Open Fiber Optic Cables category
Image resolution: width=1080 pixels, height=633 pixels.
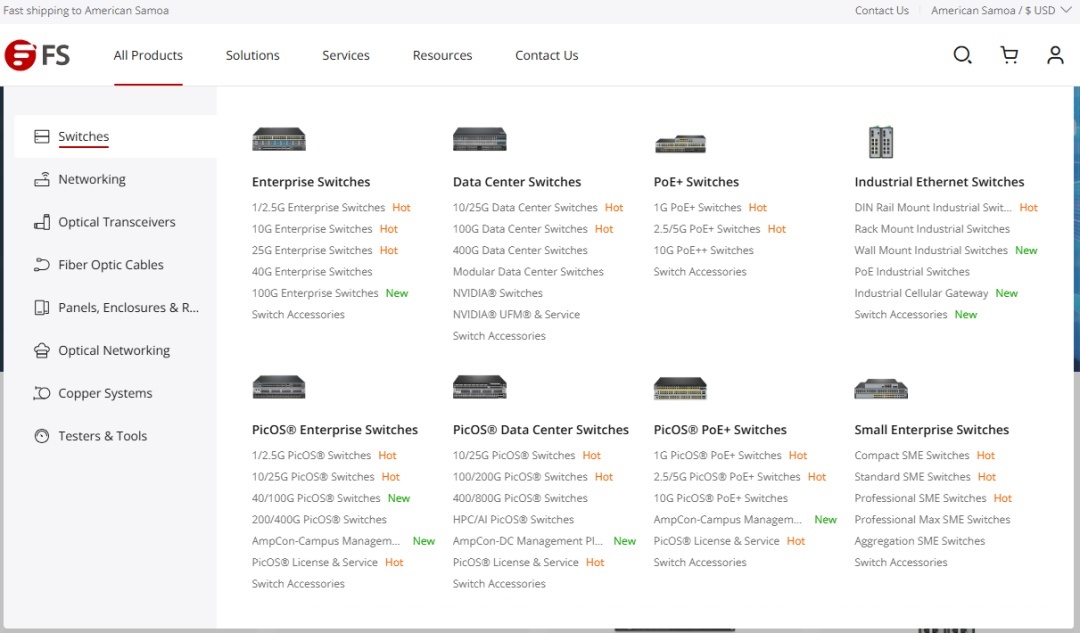pyautogui.click(x=110, y=265)
